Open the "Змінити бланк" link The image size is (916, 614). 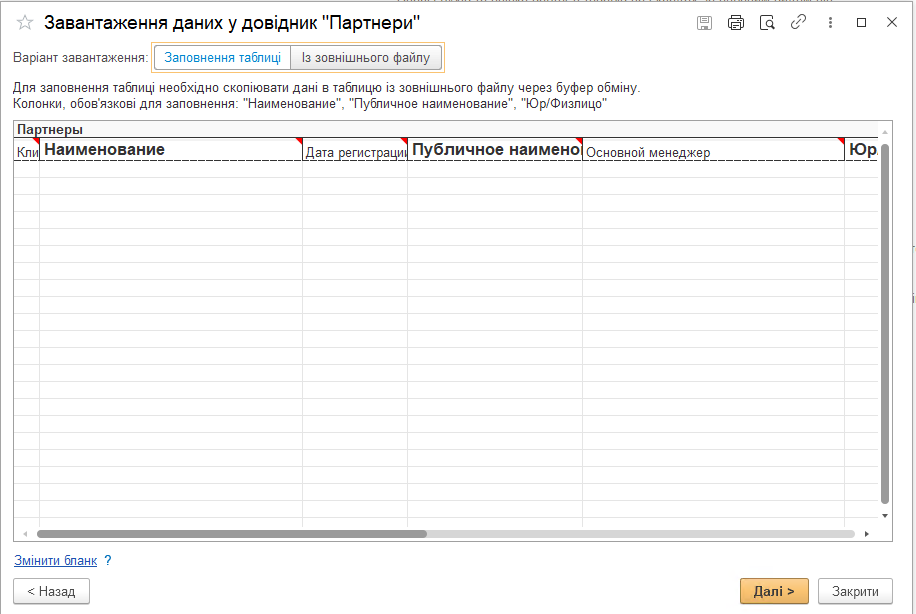click(55, 560)
